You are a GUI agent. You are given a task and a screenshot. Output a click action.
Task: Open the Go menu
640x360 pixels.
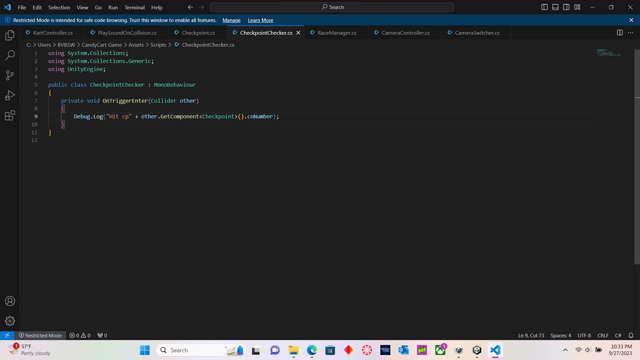[x=98, y=7]
